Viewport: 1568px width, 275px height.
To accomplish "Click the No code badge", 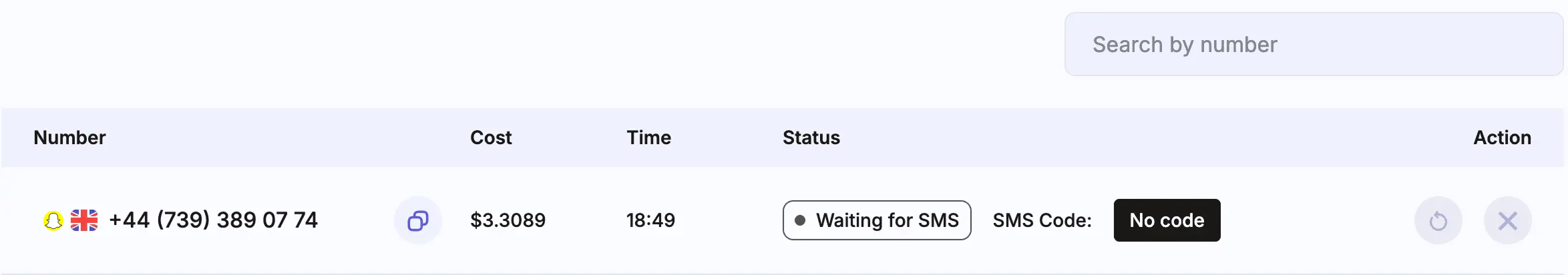I will click(x=1167, y=220).
